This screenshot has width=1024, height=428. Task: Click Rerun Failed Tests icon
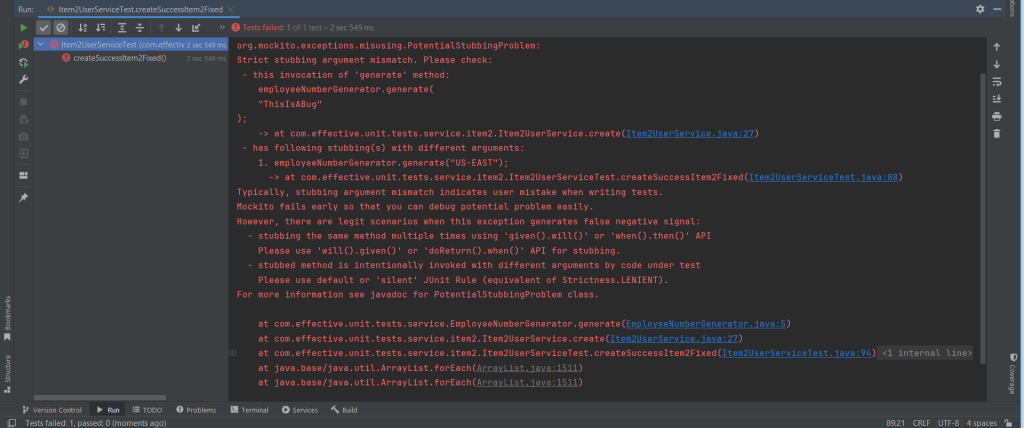pyautogui.click(x=23, y=45)
